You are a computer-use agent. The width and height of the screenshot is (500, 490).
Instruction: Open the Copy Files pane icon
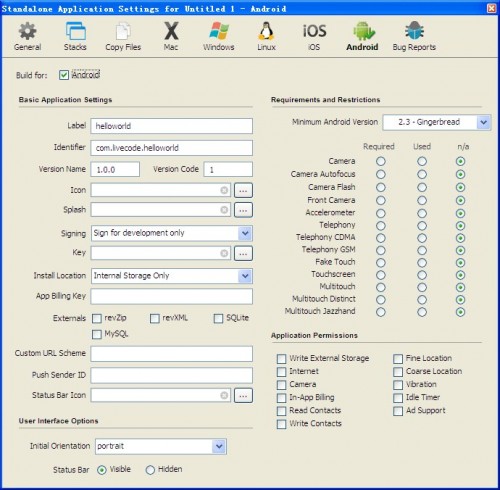pos(123,32)
